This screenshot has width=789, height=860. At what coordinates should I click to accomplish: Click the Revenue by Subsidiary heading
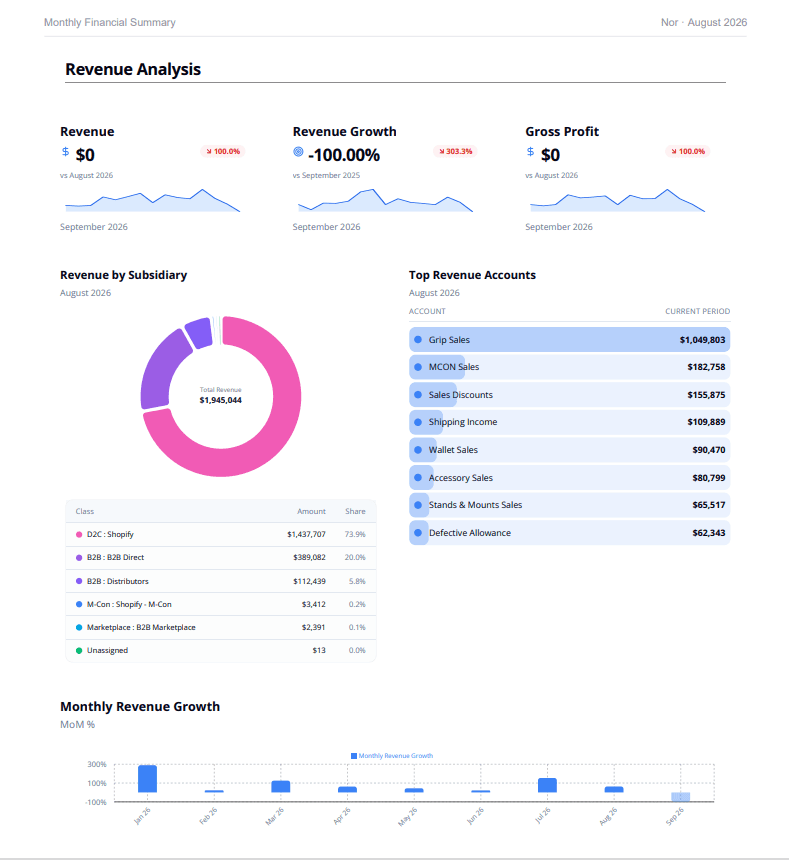123,275
